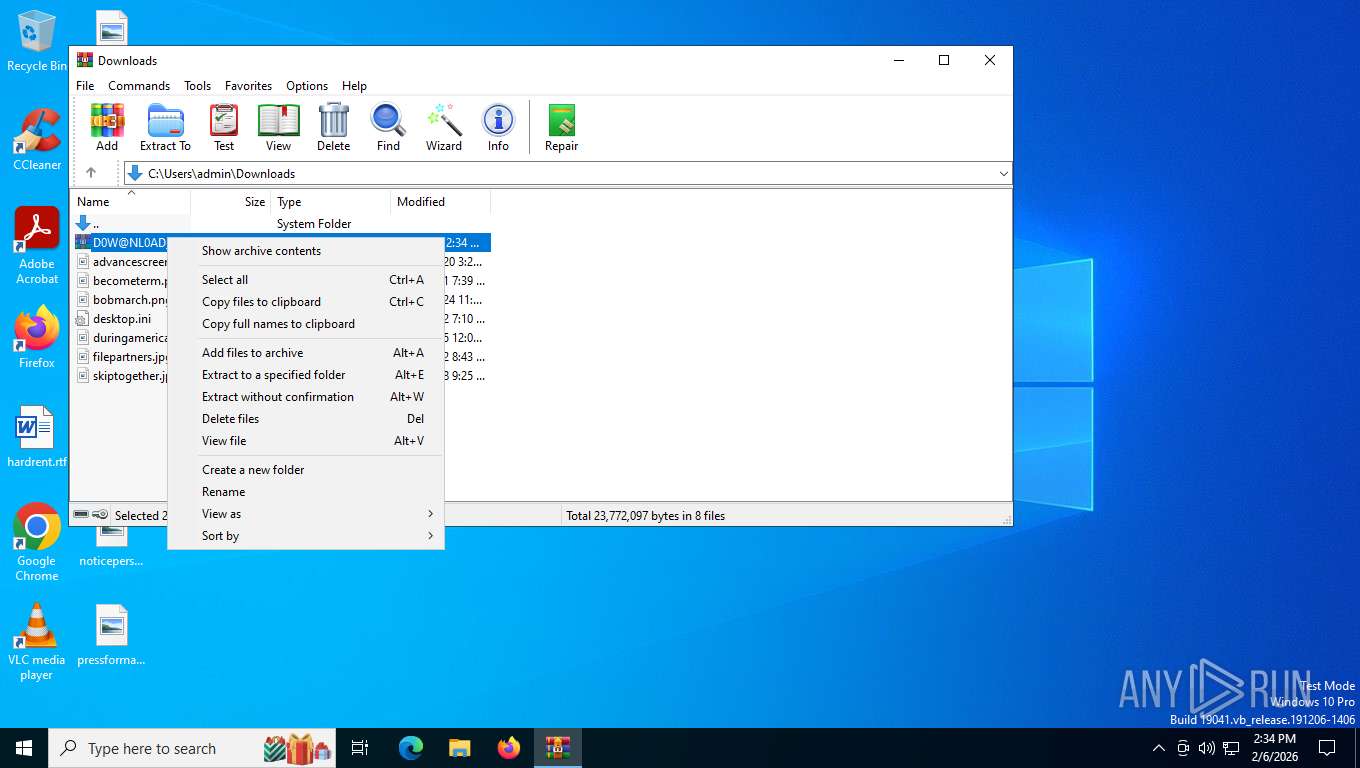This screenshot has height=768, width=1360.
Task: Select the bobmarch.png file row
Action: (x=120, y=300)
